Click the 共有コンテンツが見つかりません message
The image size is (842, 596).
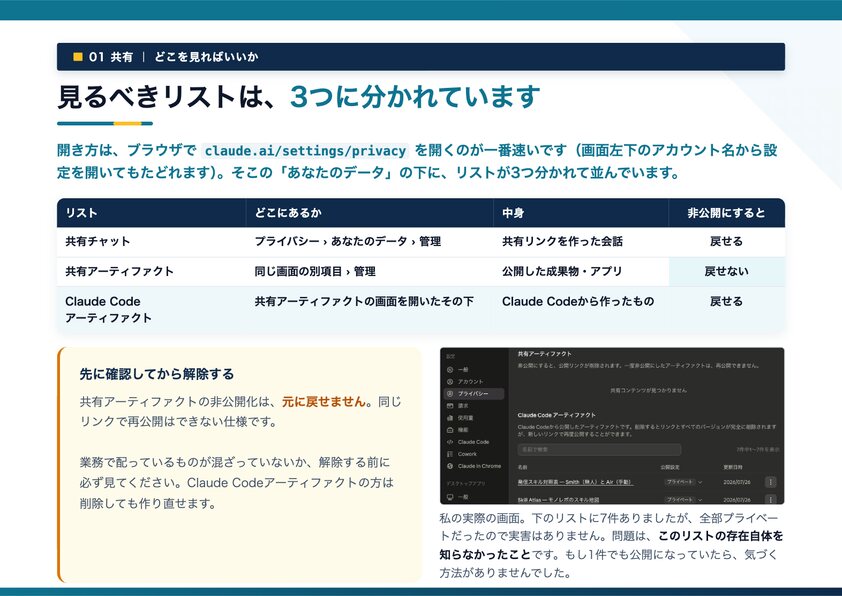point(648,390)
